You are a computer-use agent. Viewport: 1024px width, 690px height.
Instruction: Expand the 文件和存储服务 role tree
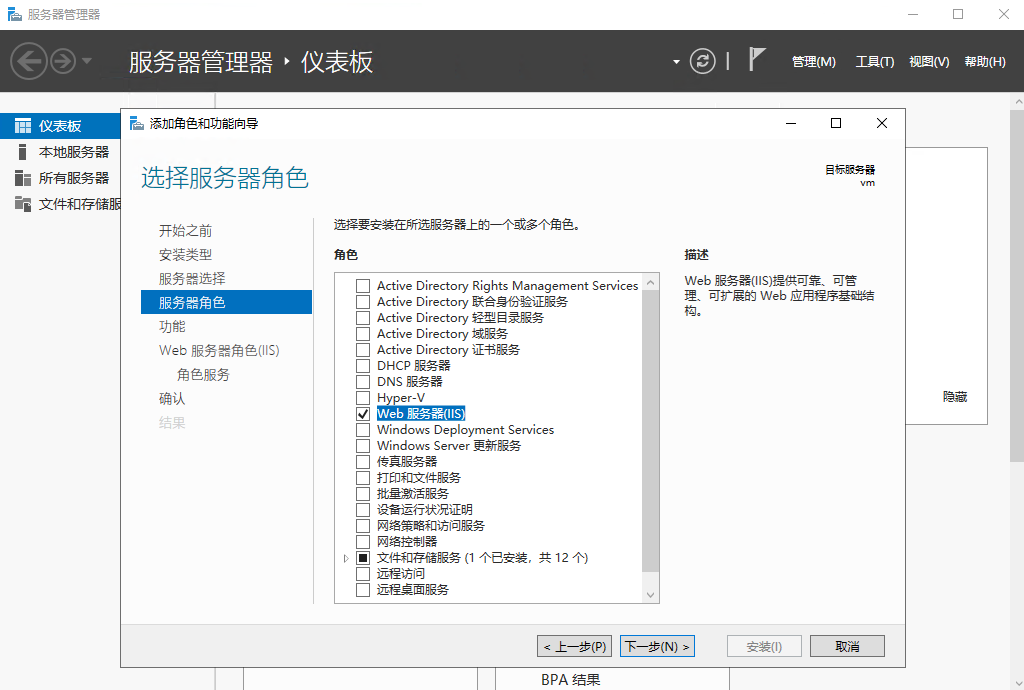[346, 558]
